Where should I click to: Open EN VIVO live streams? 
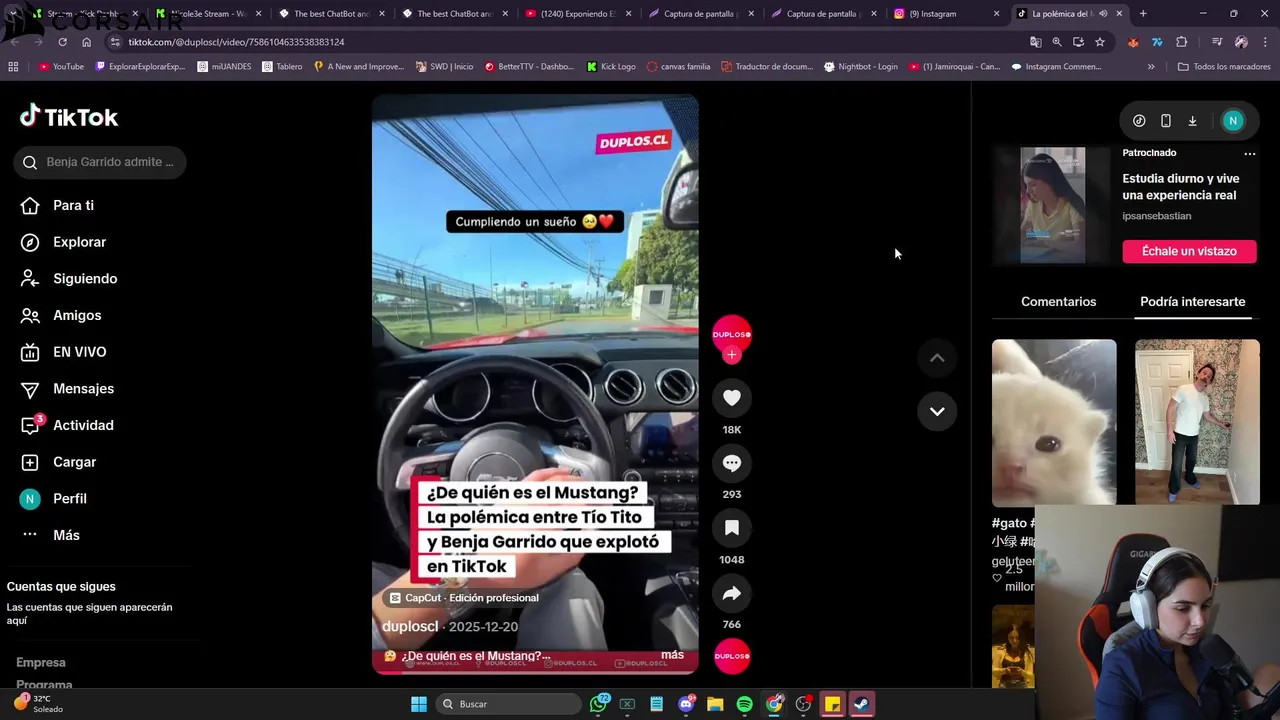(79, 352)
